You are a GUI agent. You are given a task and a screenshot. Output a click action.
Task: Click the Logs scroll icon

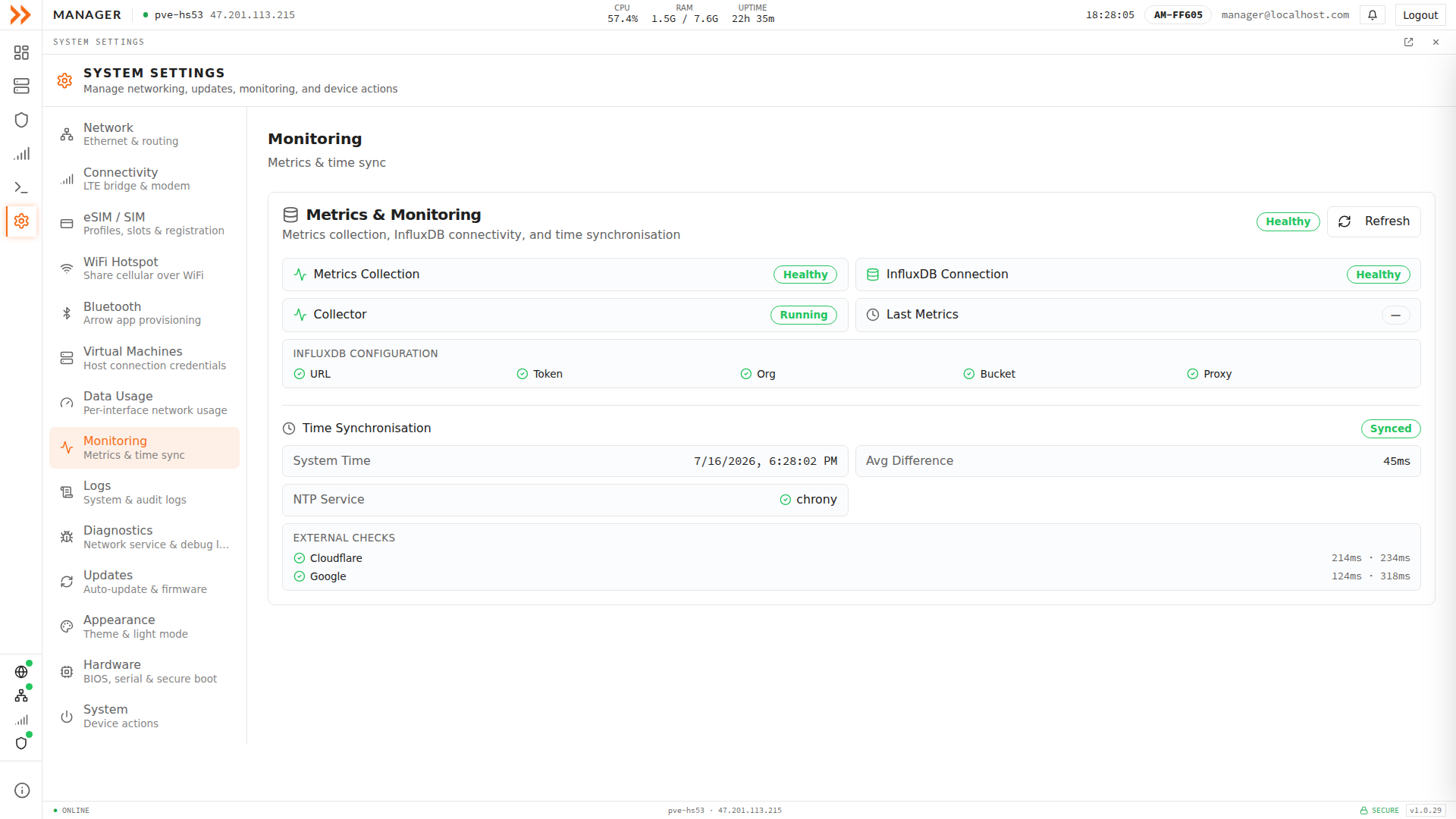tap(67, 492)
